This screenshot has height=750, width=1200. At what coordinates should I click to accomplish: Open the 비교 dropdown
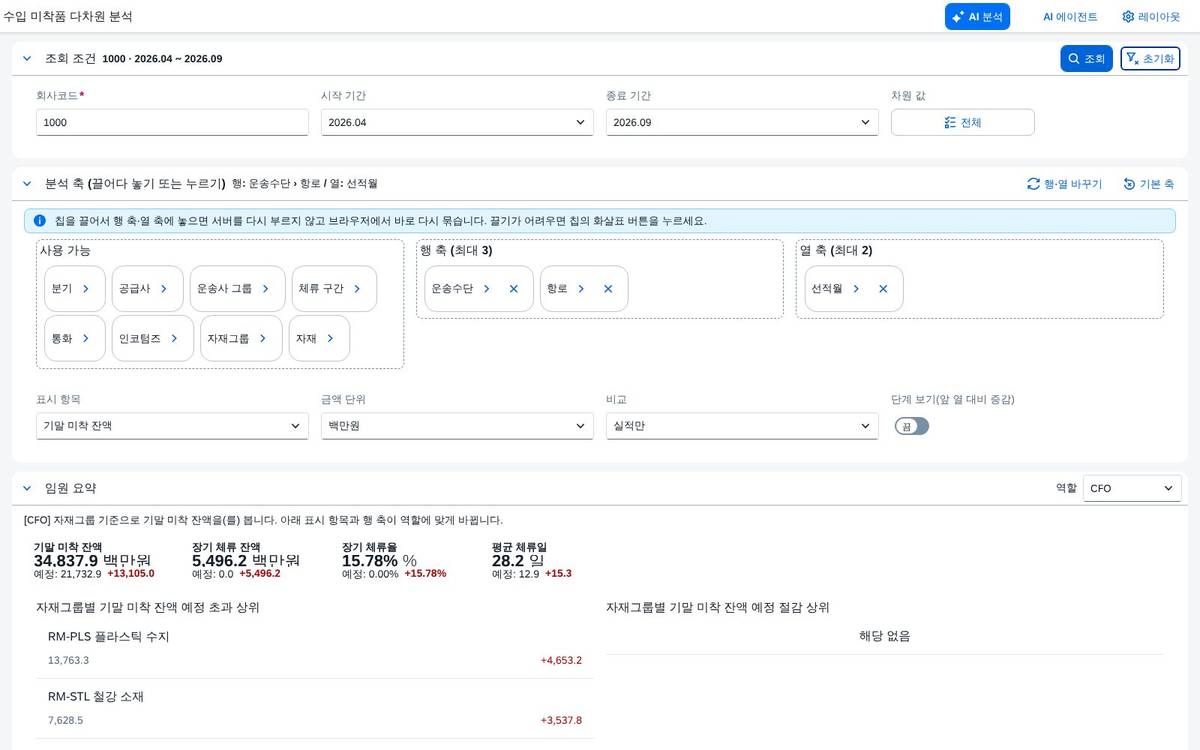742,426
